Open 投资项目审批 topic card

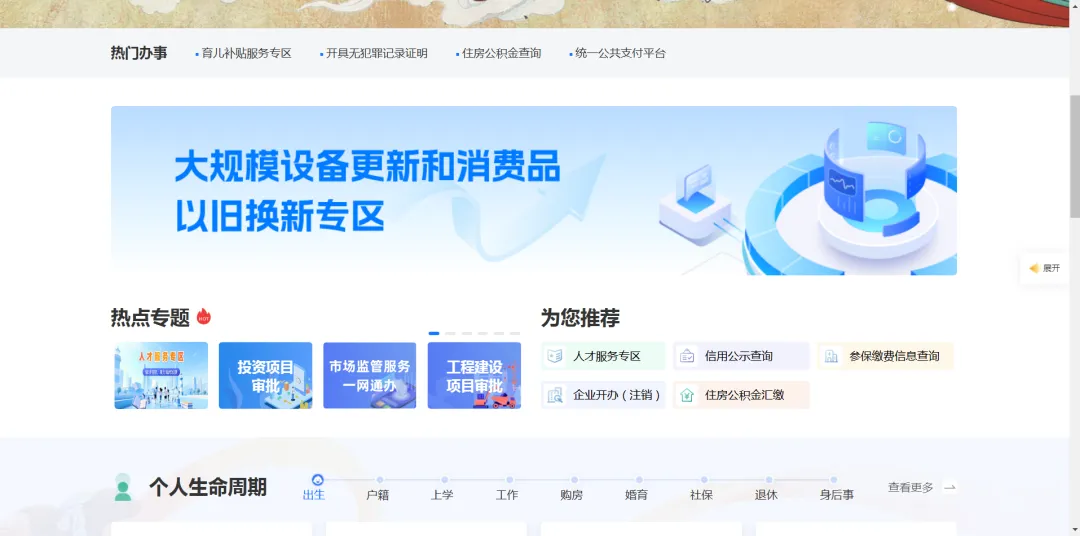pos(265,375)
